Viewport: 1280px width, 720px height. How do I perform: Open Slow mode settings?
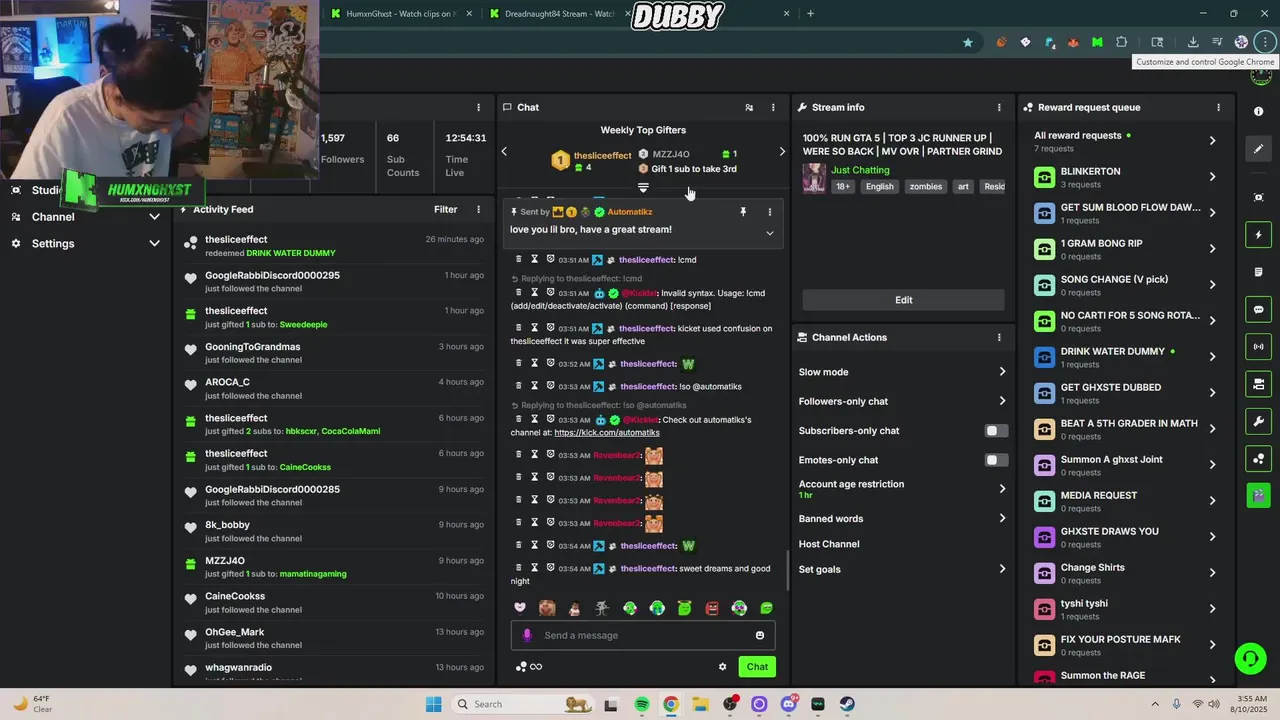pos(903,372)
